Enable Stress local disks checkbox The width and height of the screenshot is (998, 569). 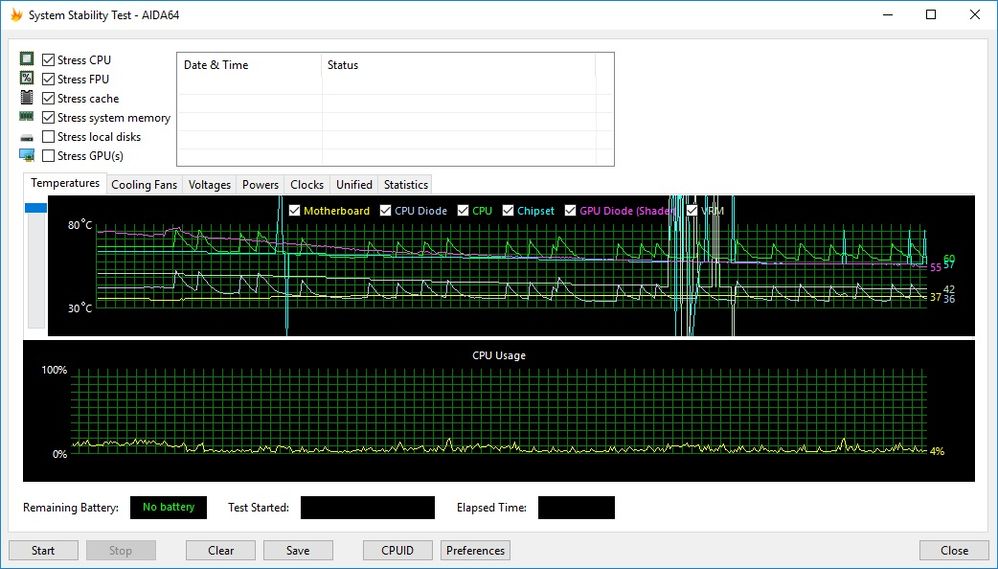pos(48,137)
